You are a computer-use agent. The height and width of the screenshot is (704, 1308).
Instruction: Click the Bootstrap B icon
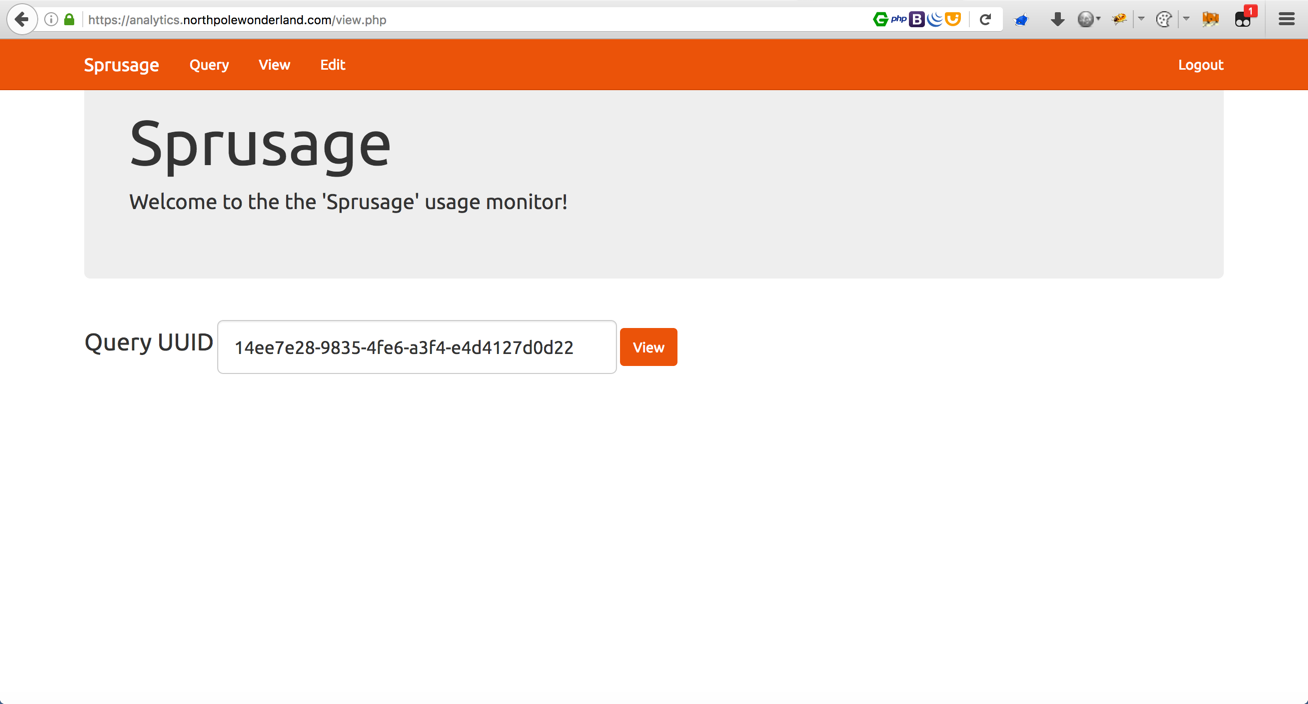pyautogui.click(x=917, y=19)
